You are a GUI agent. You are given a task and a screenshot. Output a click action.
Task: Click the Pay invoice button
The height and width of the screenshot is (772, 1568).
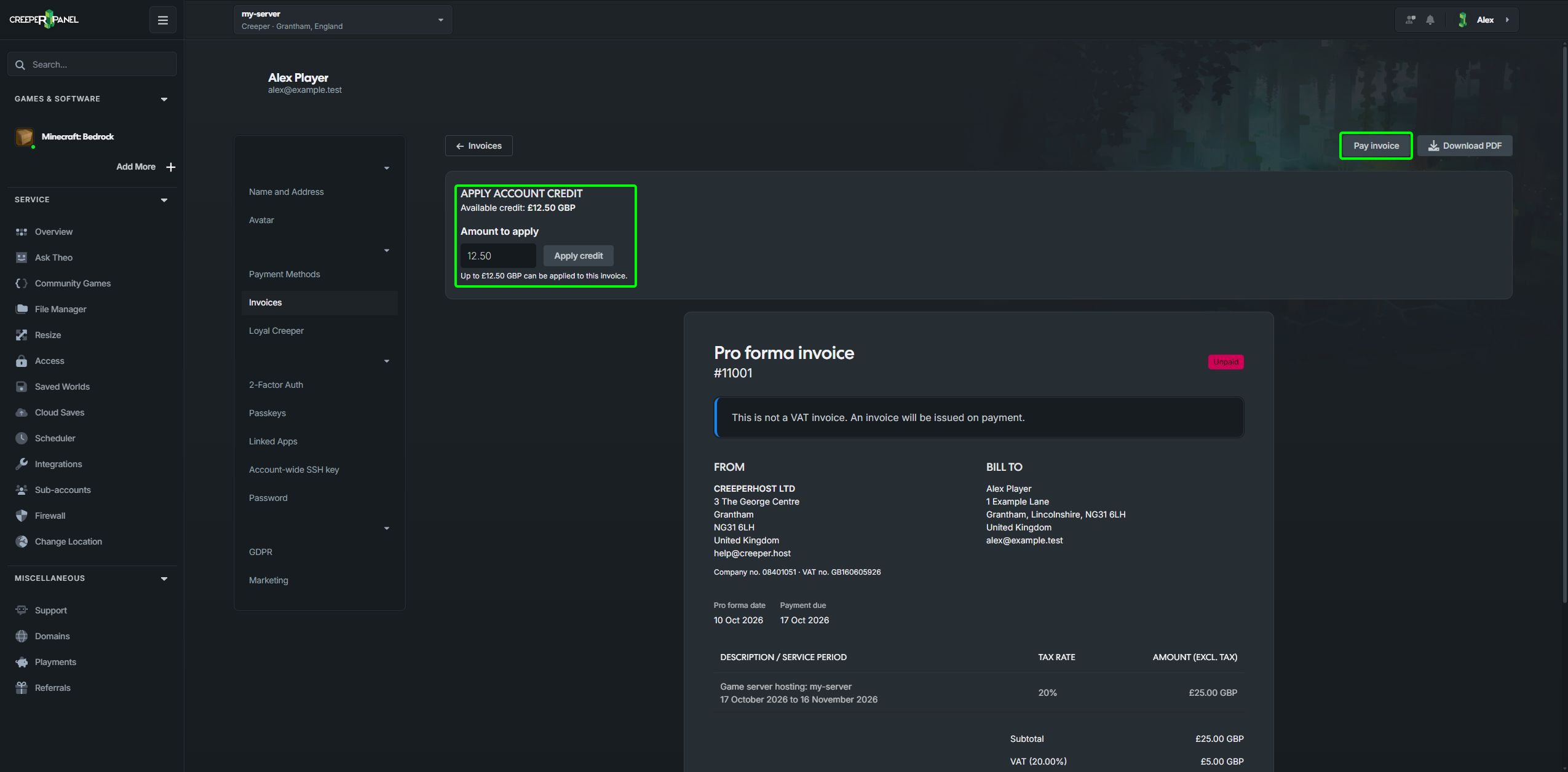[x=1376, y=146]
